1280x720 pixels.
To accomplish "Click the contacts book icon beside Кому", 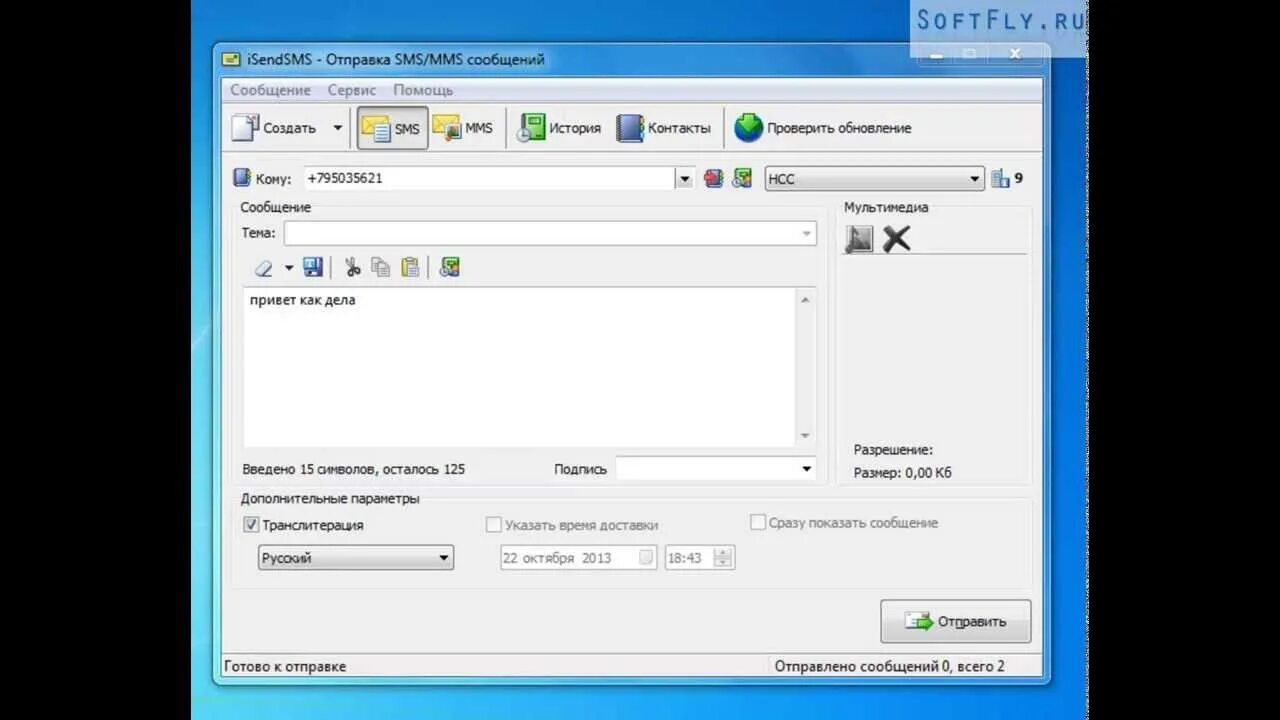I will pyautogui.click(x=242, y=178).
